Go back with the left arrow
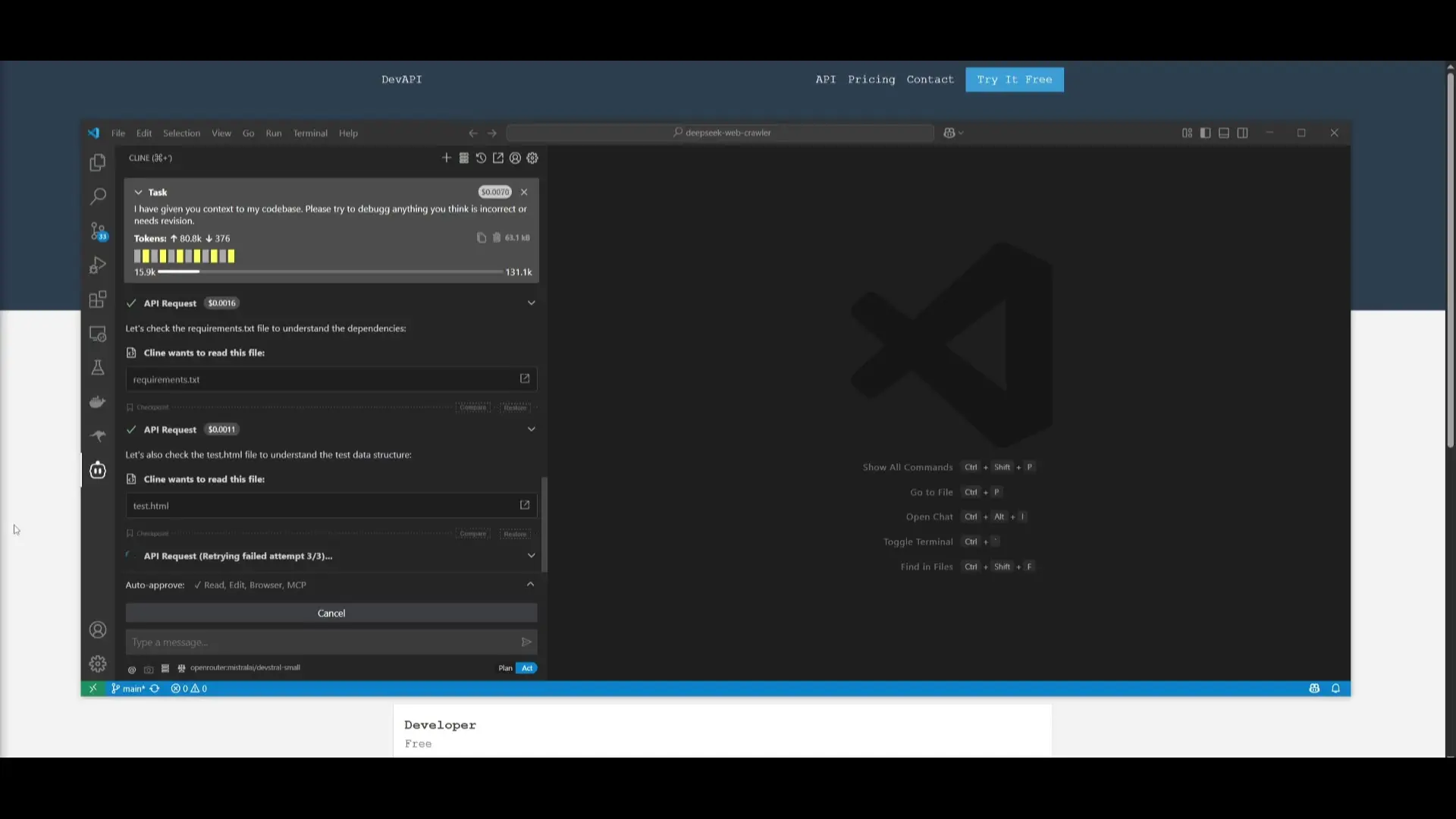Viewport: 1456px width, 819px height. coord(473,133)
